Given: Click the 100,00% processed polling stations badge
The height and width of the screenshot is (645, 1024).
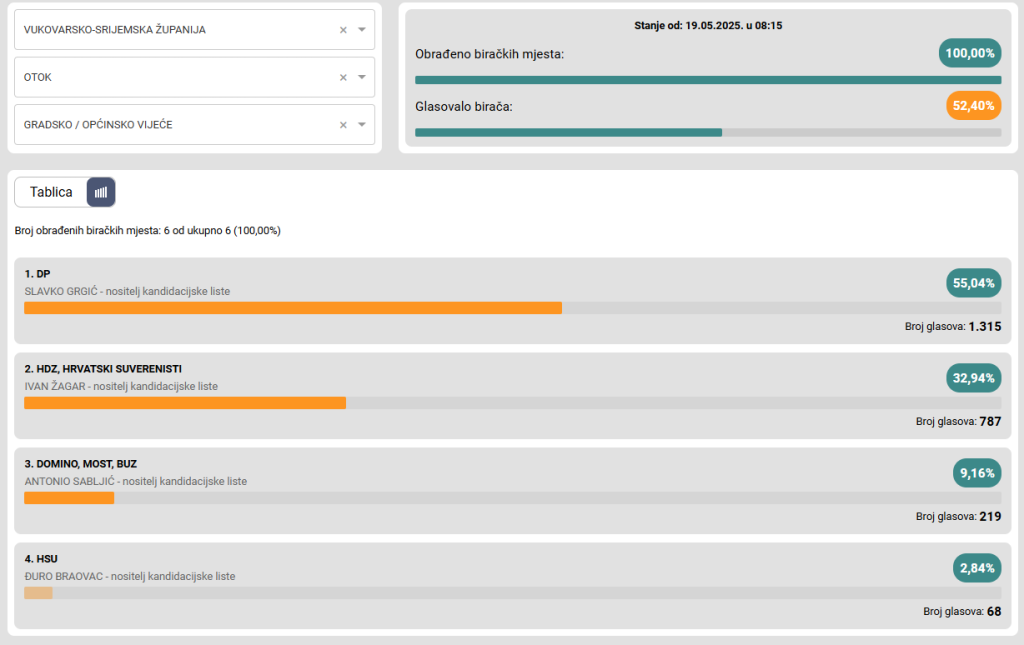Looking at the screenshot, I should (969, 53).
